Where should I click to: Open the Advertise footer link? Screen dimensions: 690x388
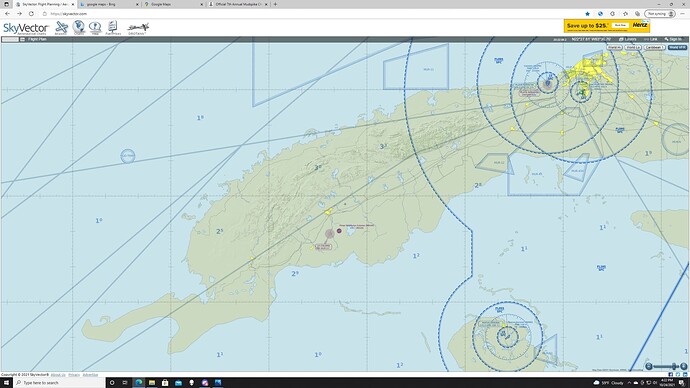click(x=90, y=375)
